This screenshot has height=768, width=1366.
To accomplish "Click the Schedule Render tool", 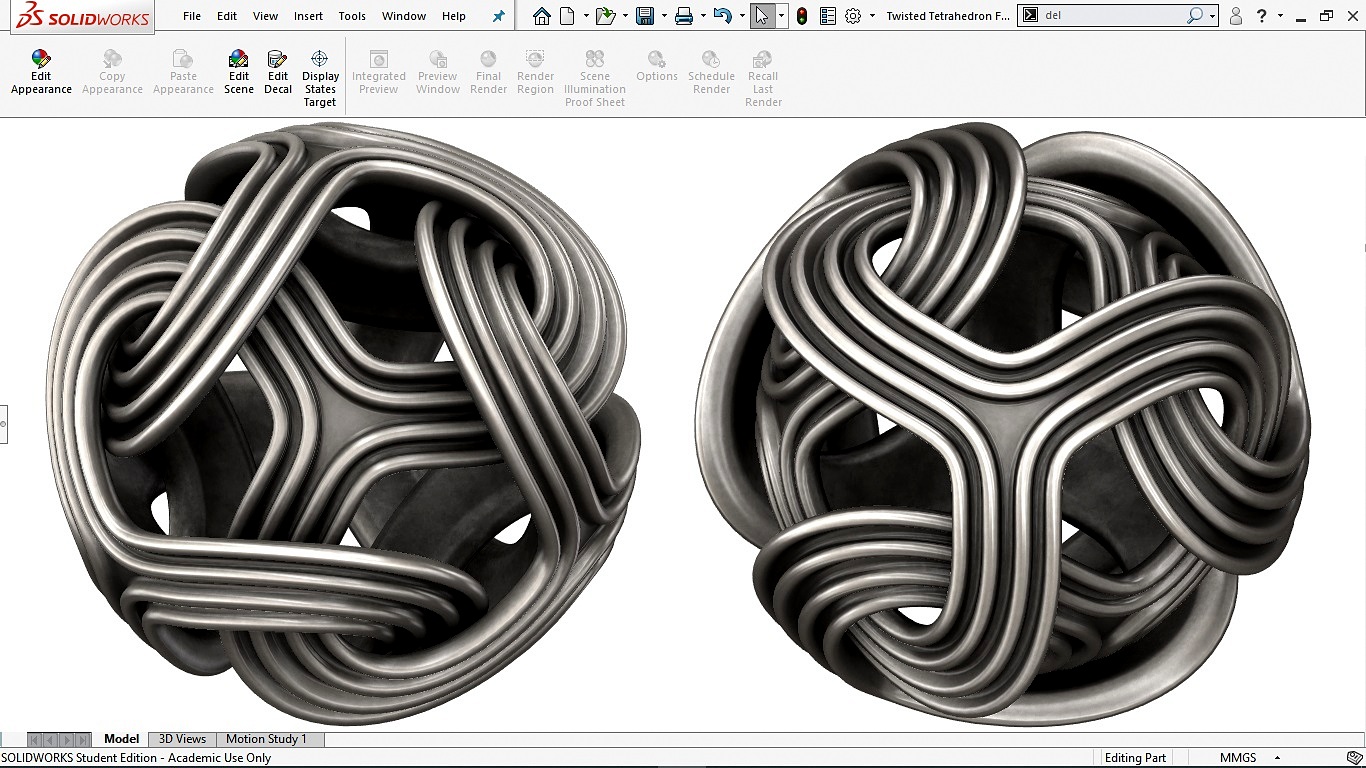I will 711,72.
